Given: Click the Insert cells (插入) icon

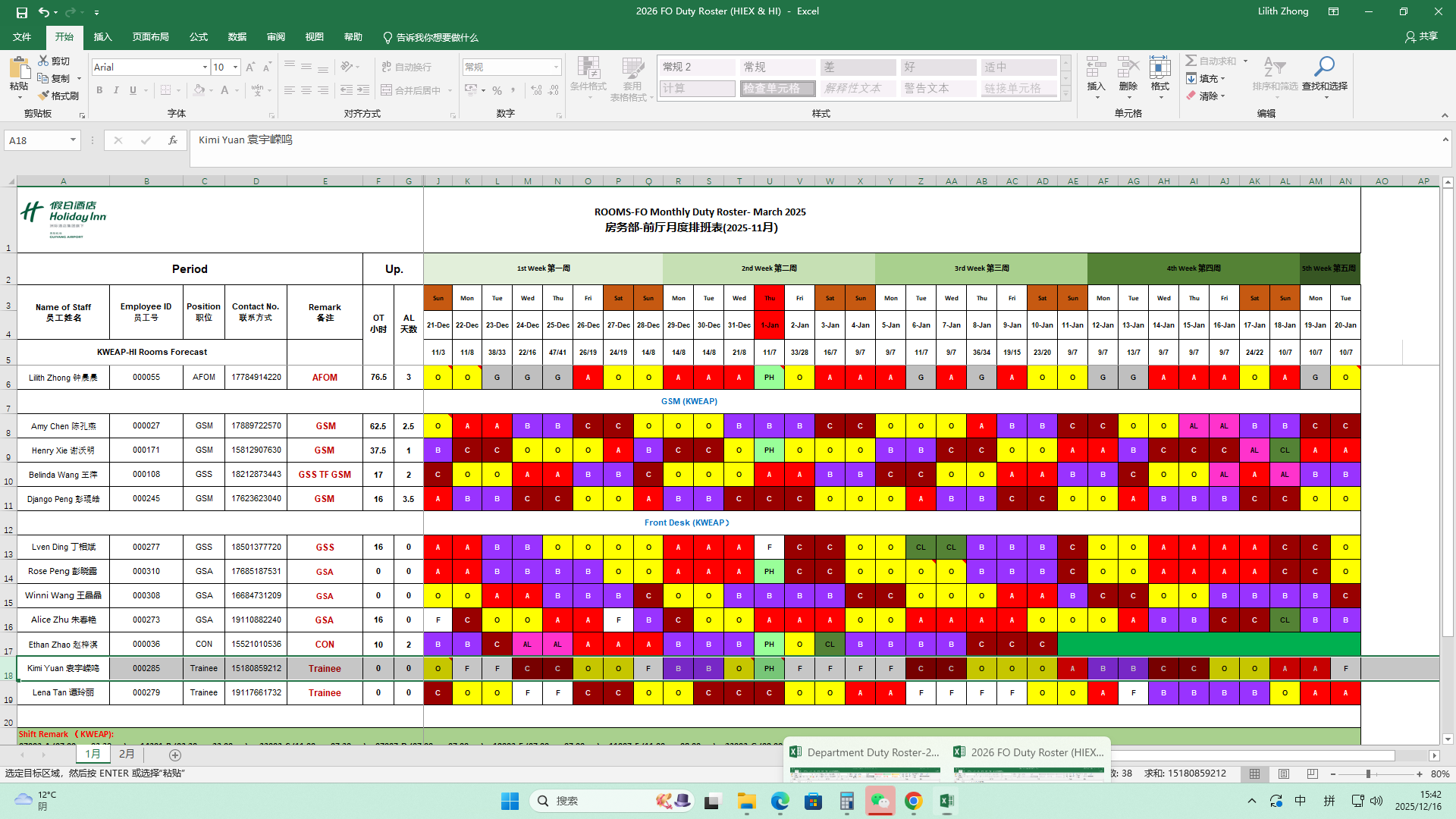Looking at the screenshot, I should [1096, 67].
